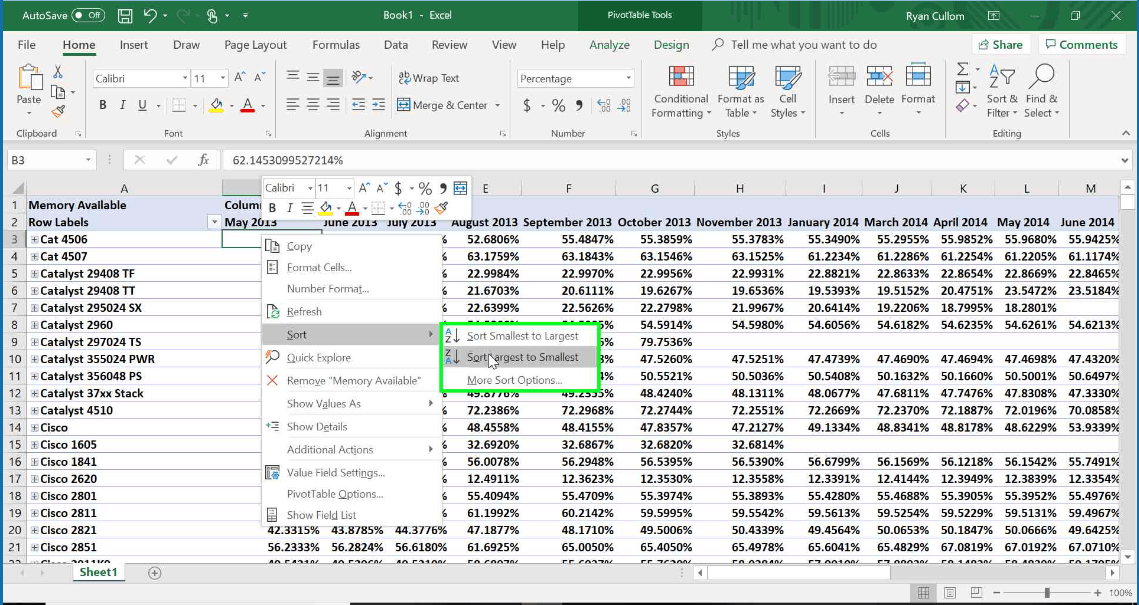Toggle Italic in ribbon Font group

pos(123,105)
